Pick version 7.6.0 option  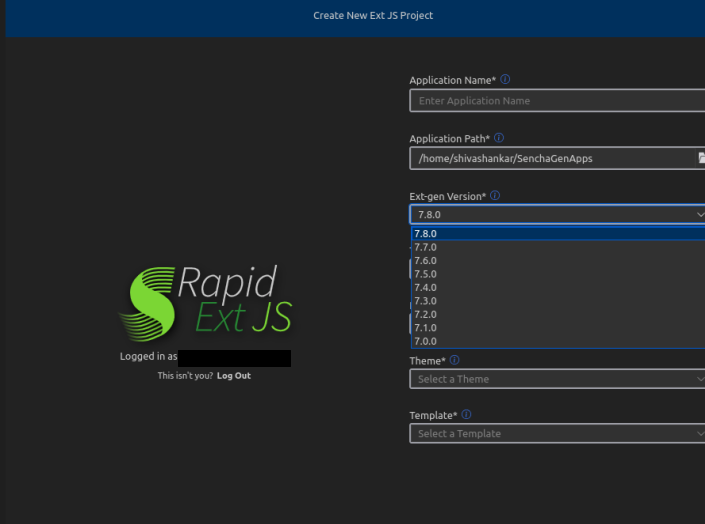[x=426, y=261]
